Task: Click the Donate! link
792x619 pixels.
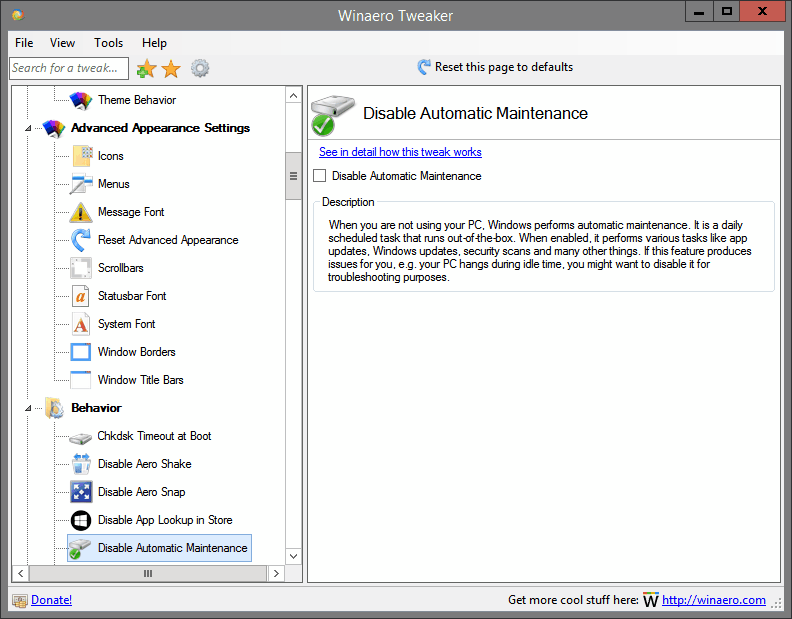Action: 52,600
